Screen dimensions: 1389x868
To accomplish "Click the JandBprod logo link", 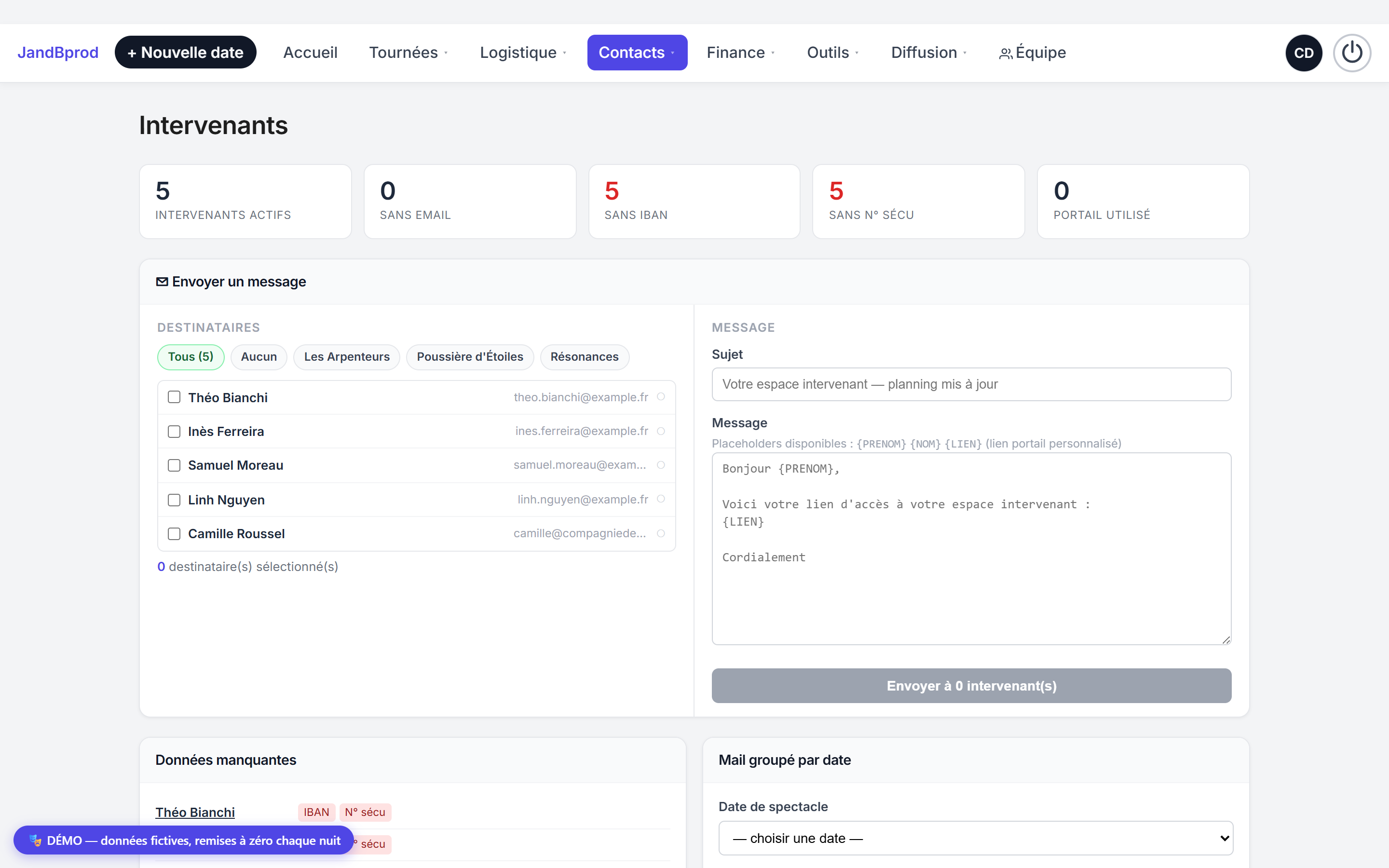I will pyautogui.click(x=58, y=52).
